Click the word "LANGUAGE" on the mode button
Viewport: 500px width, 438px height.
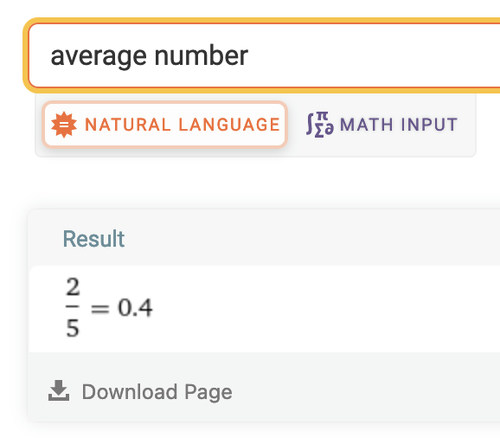point(229,125)
